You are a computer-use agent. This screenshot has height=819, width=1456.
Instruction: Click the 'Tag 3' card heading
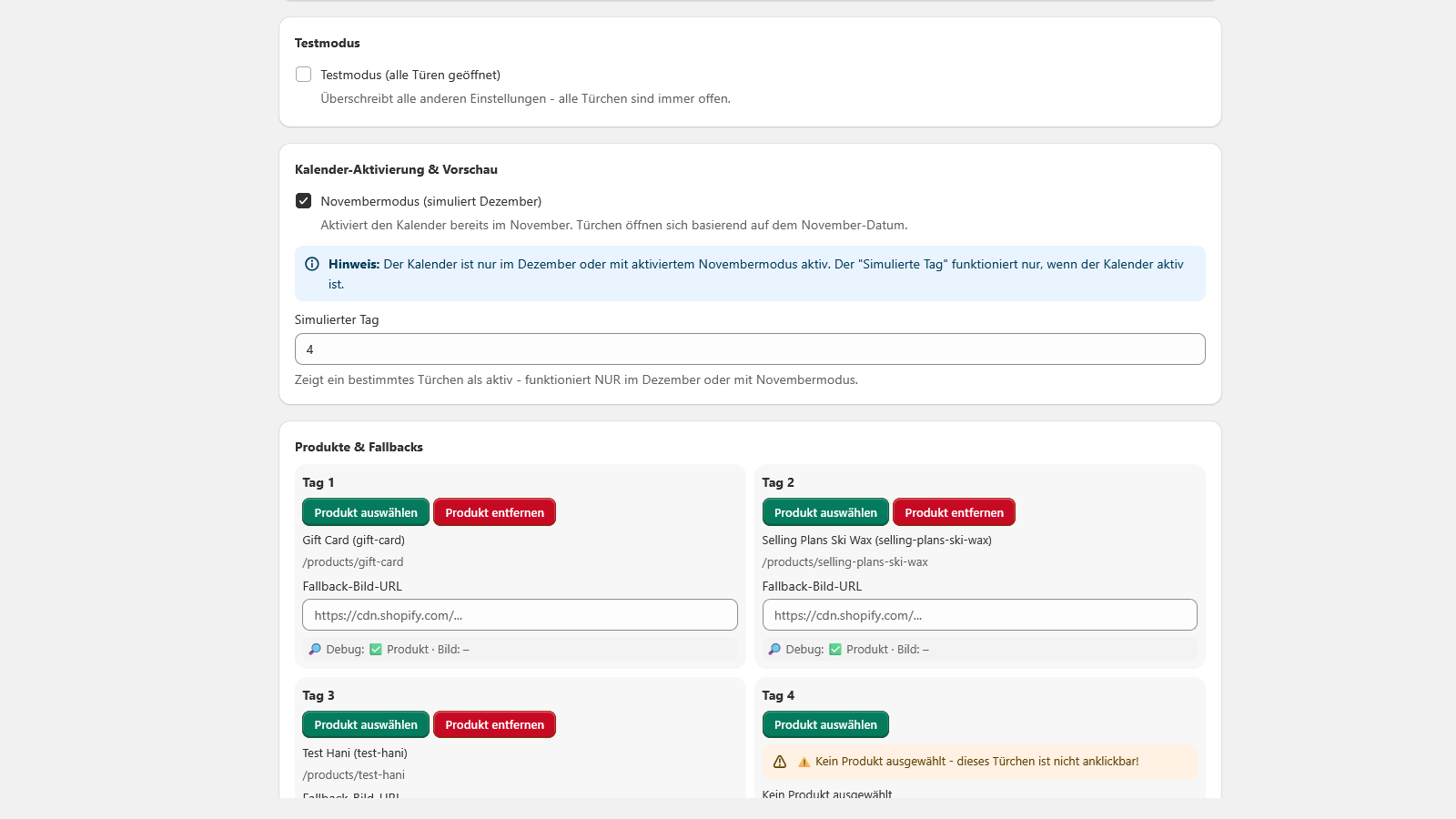coord(318,695)
